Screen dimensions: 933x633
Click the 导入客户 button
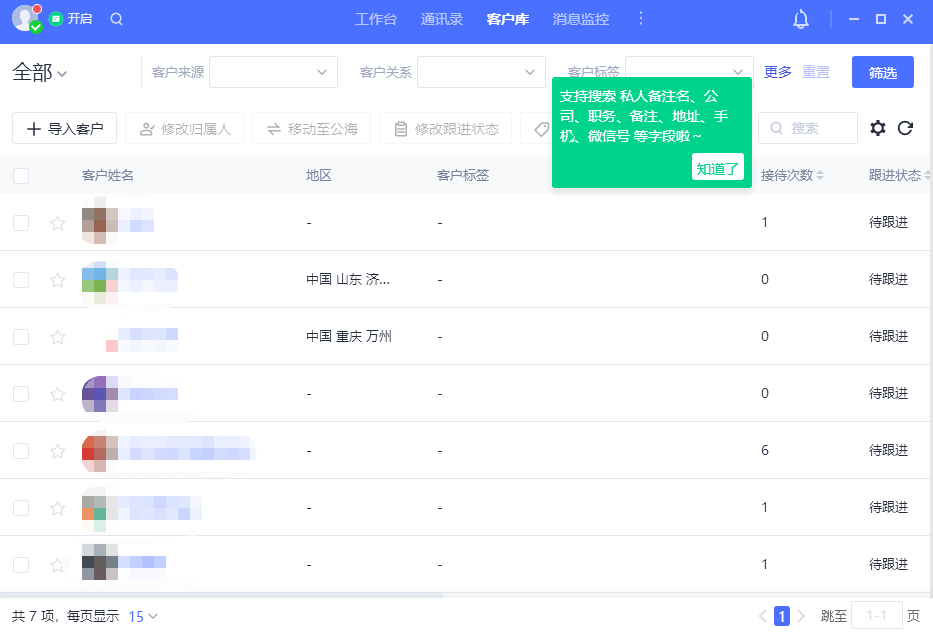pyautogui.click(x=63, y=128)
